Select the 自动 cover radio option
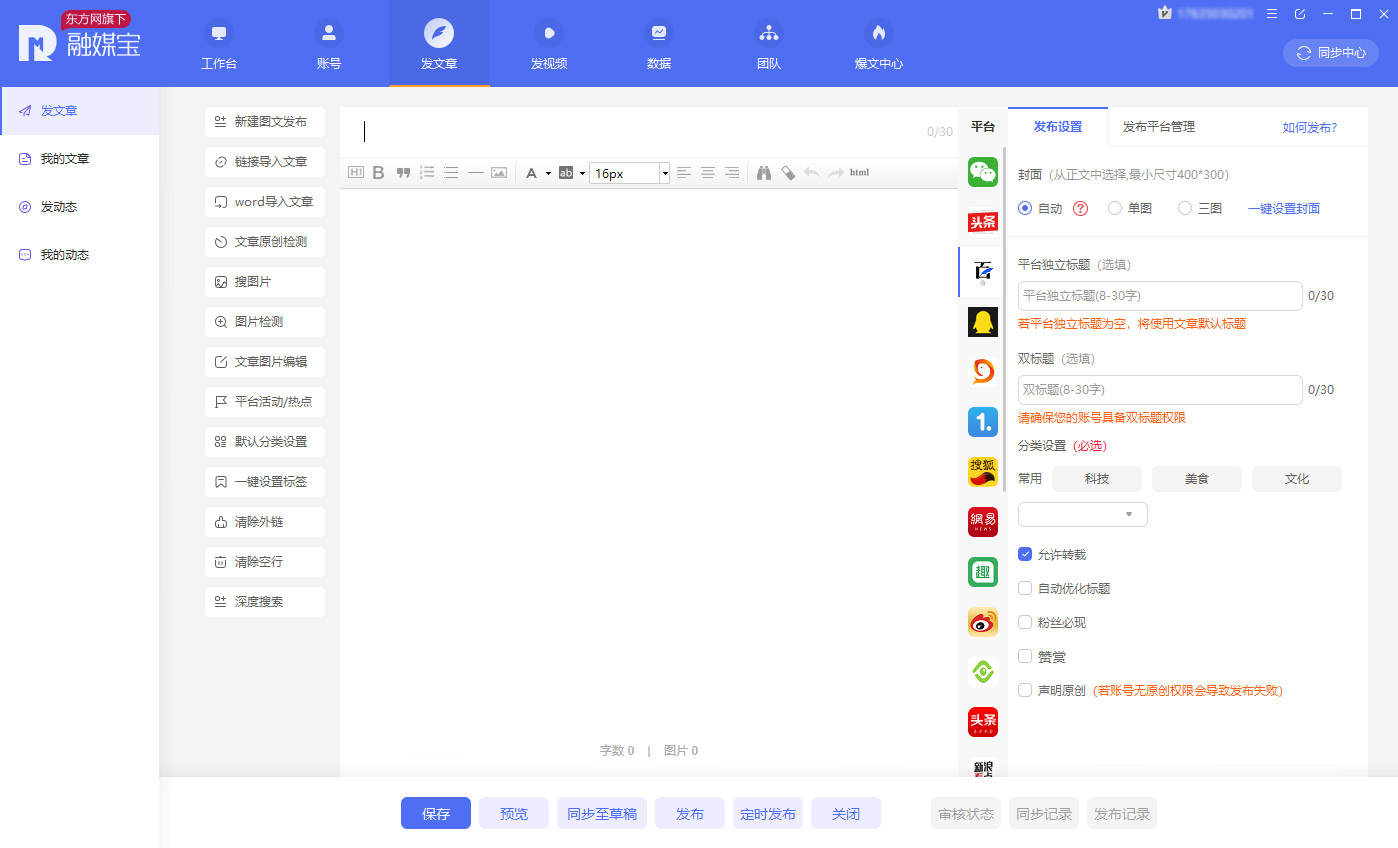The height and width of the screenshot is (848, 1398). [1025, 209]
